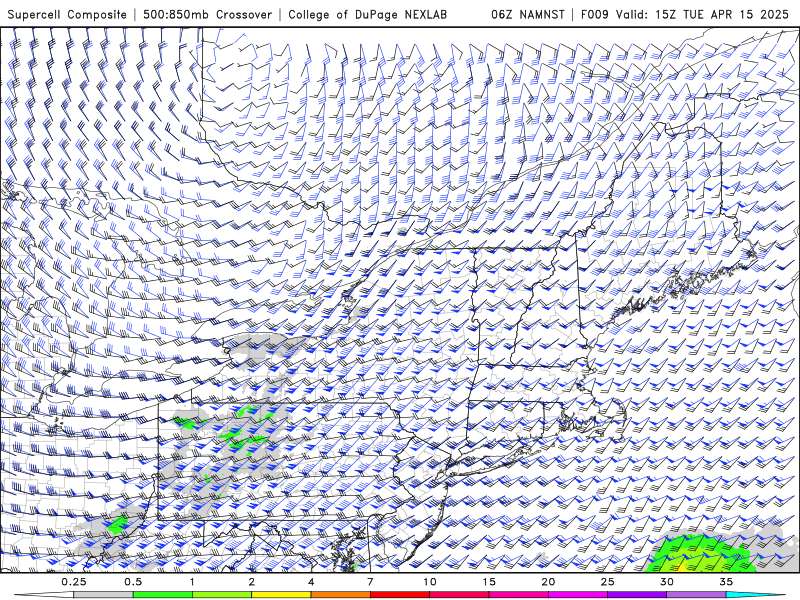Select the yellow legend swatch between 2 and 4
This screenshot has height=600, width=800.
click(281, 595)
